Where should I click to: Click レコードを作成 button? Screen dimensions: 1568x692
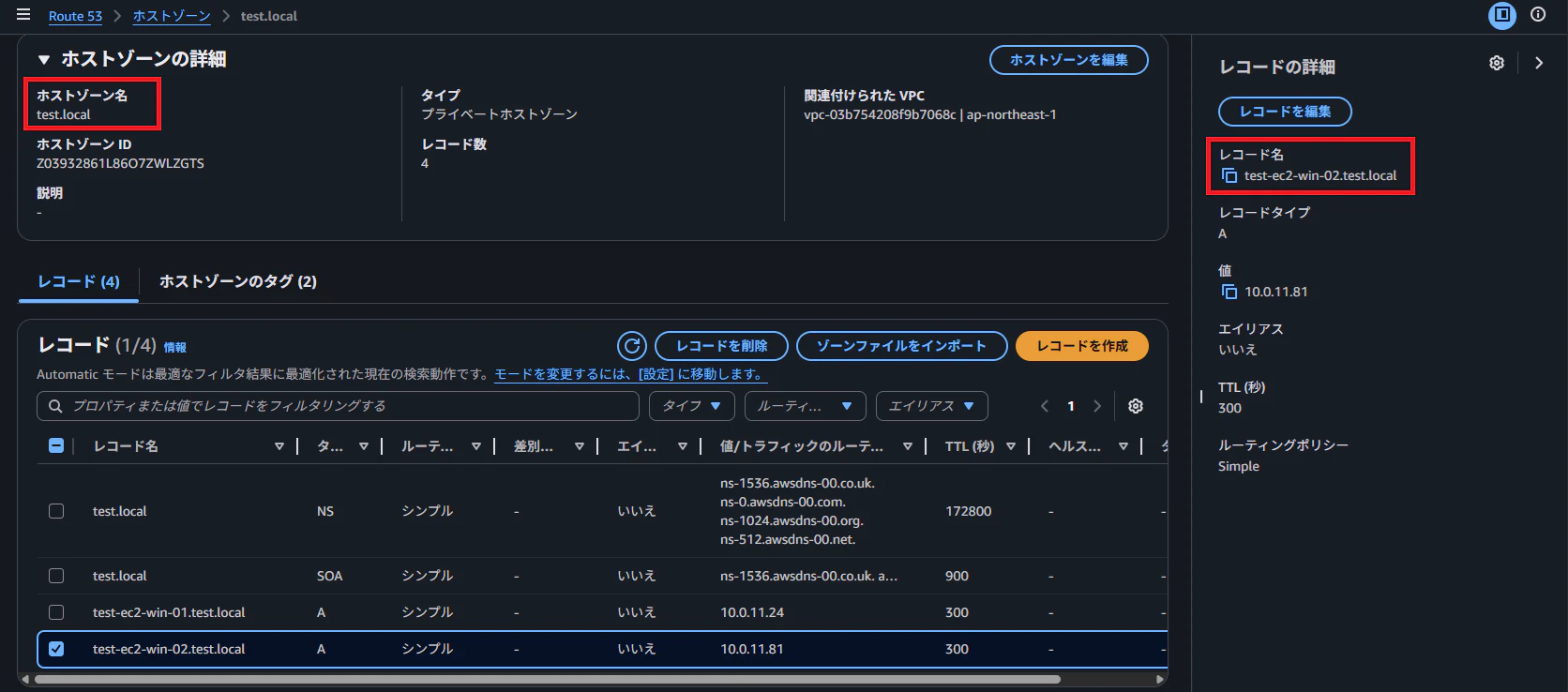click(1082, 346)
